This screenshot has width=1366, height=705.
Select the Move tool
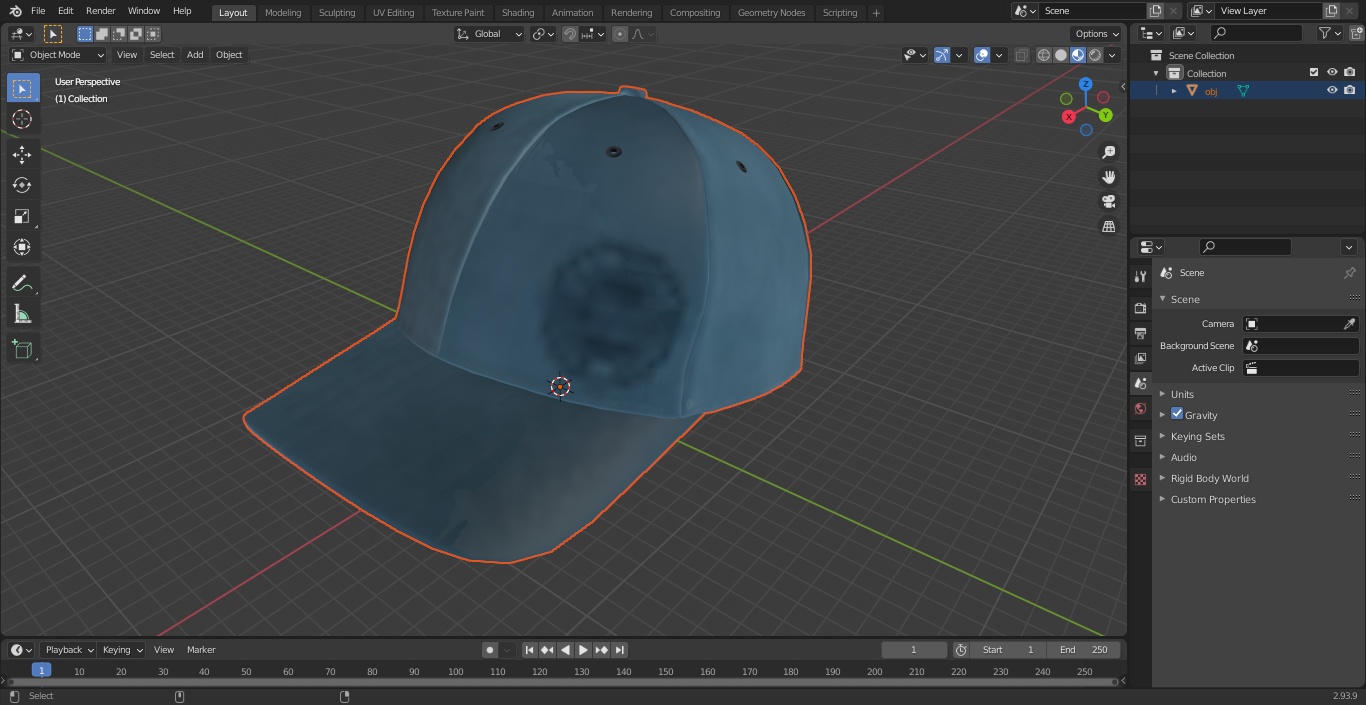pos(22,154)
